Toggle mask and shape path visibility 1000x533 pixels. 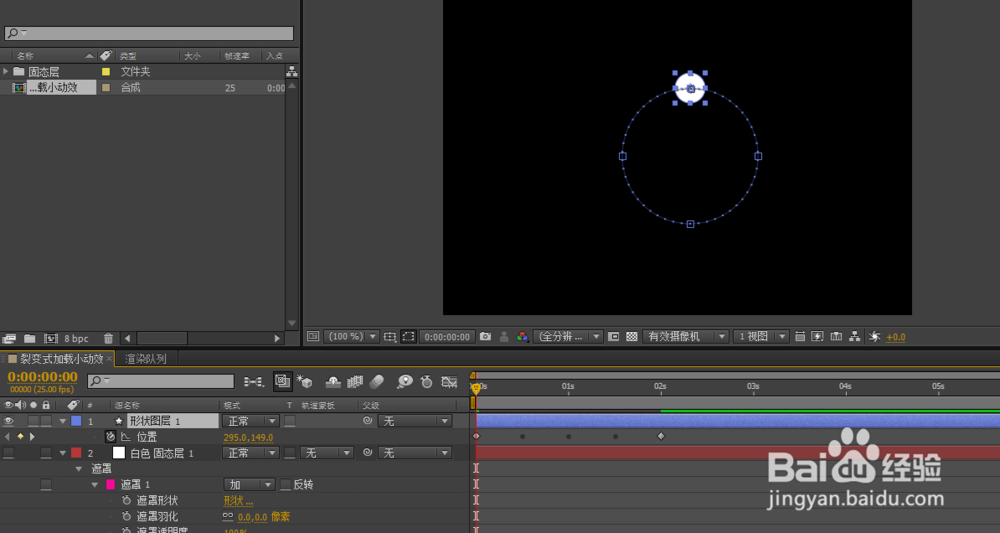[x=408, y=336]
